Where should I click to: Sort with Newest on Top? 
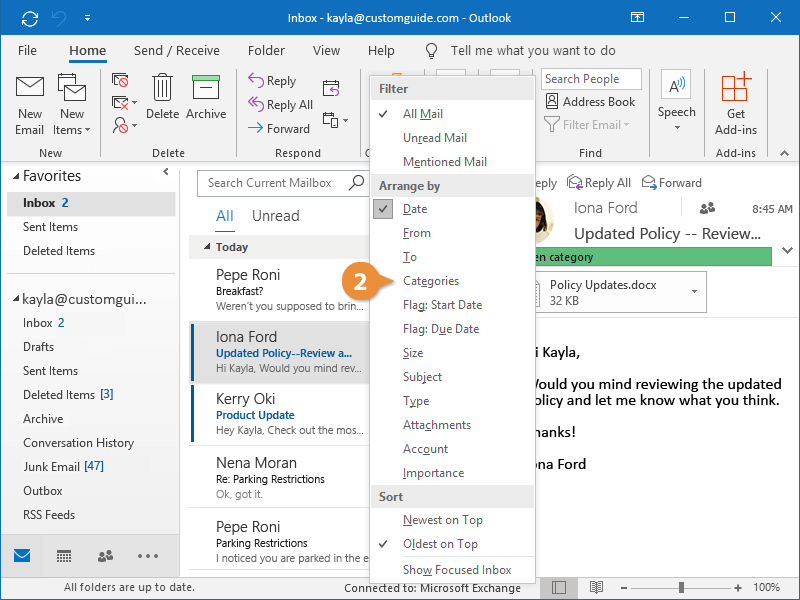(x=452, y=520)
